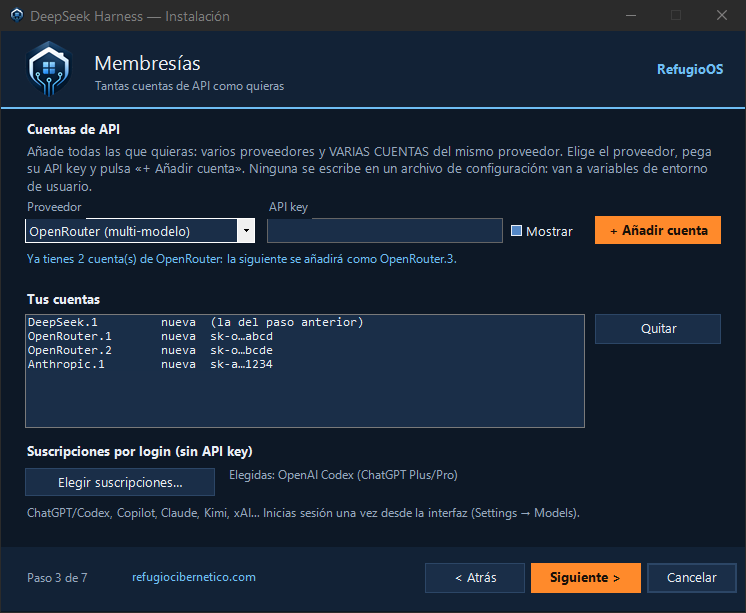Close the installer window
746x613 pixels.
point(722,16)
